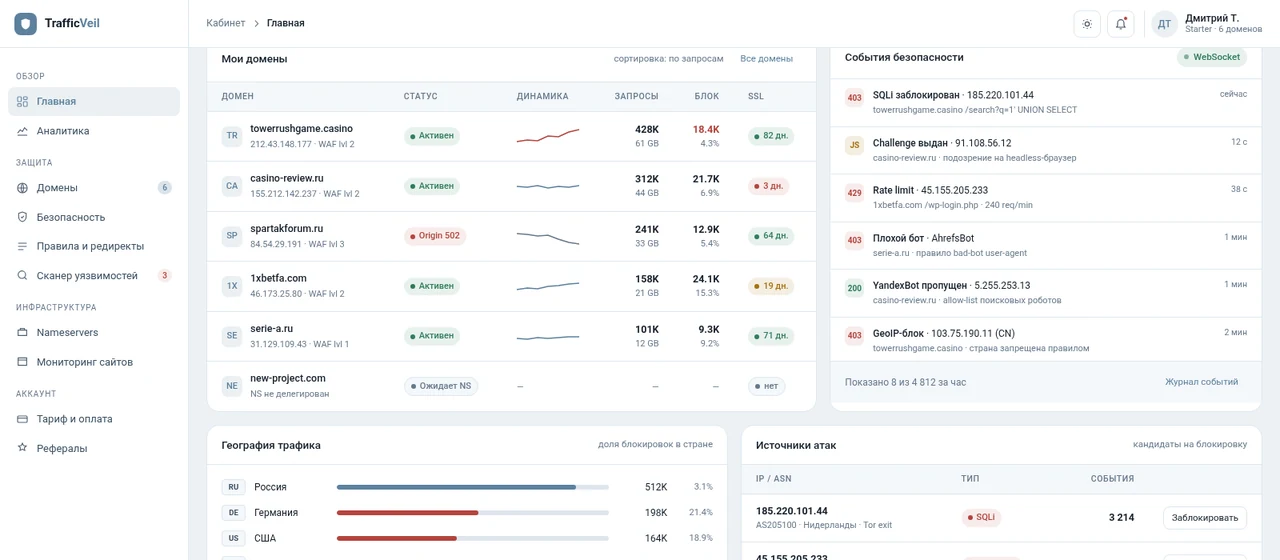The width and height of the screenshot is (1280, 560).
Task: Open the Все домены link
Action: coord(766,59)
